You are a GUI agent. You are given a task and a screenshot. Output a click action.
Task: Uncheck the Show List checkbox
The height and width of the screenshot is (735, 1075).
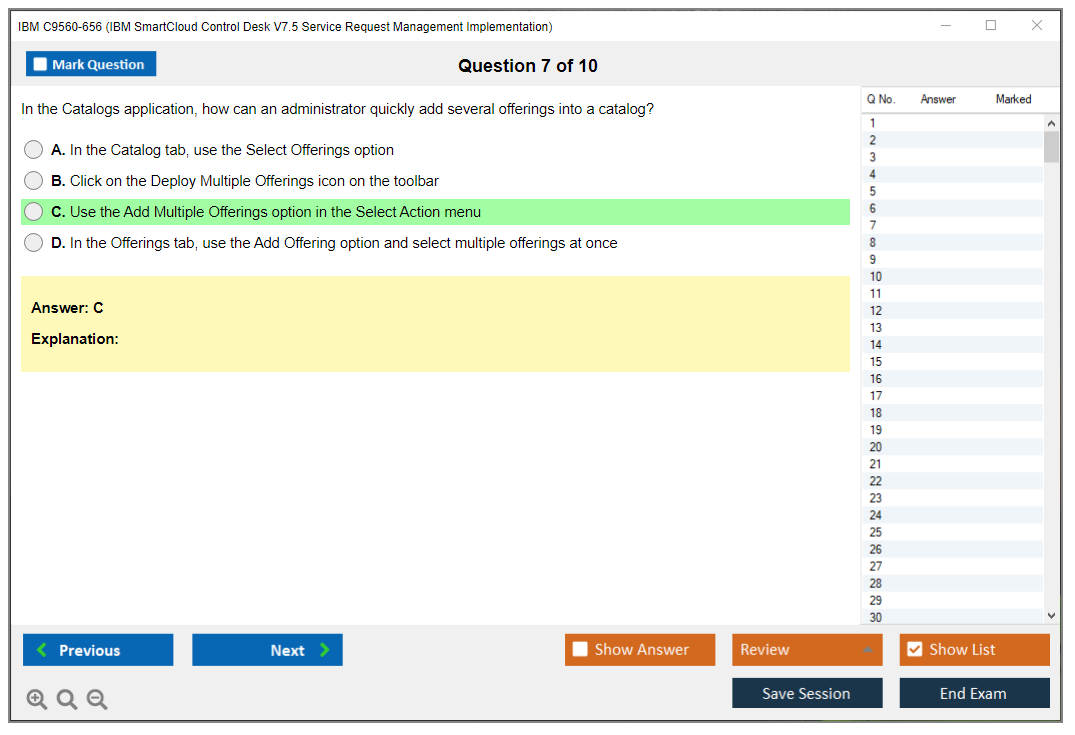click(914, 650)
